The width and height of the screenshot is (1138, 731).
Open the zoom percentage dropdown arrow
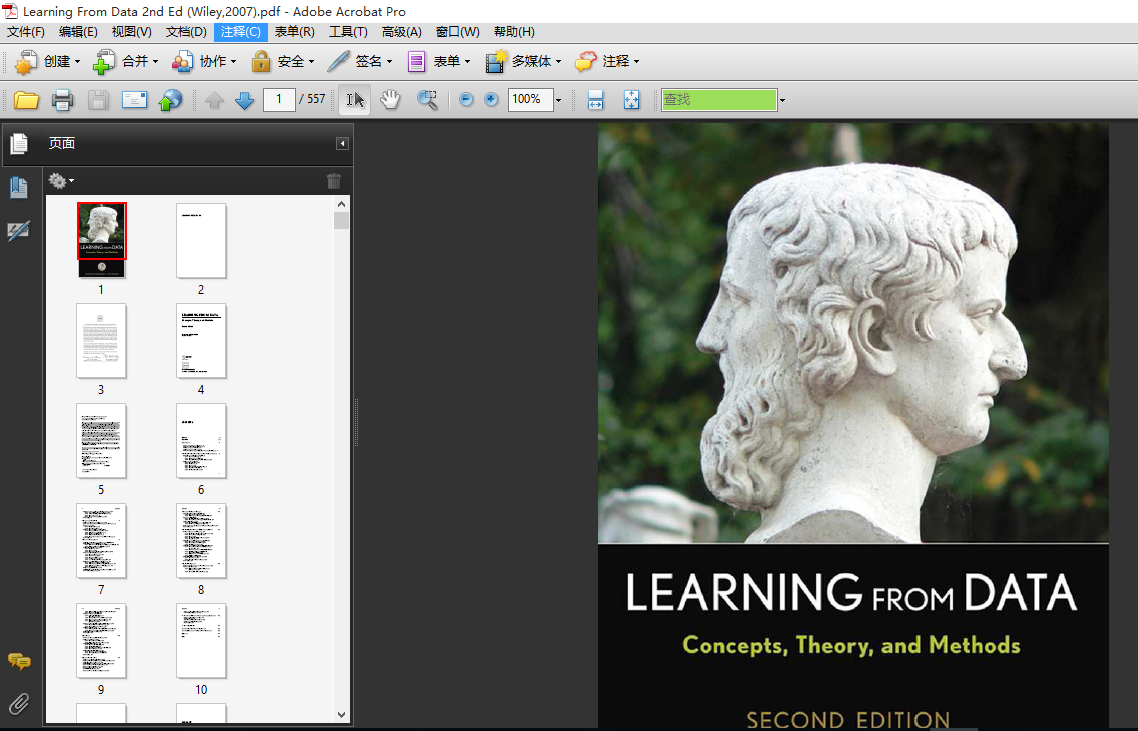(x=558, y=100)
